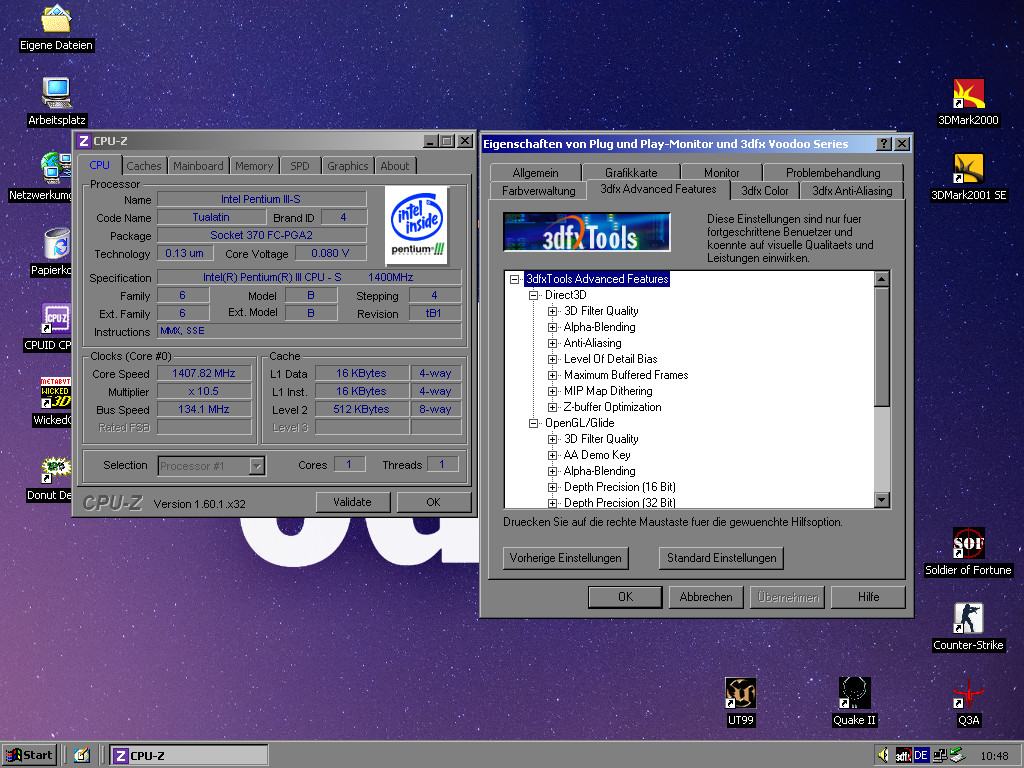Screen dimensions: 1024x768
Task: Launch the Soldier of Fortune shortcut
Action: click(x=968, y=543)
